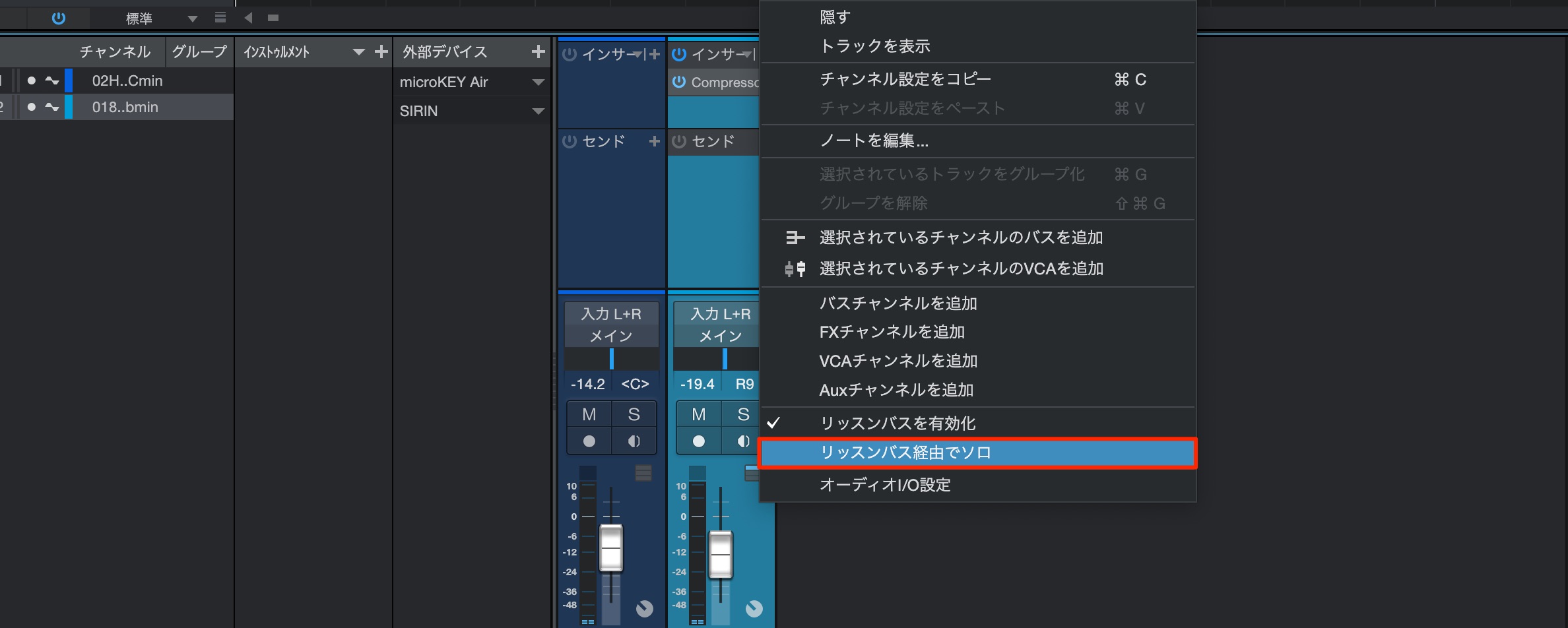Open the SIRIN device dropdown
1568x628 pixels.
tap(539, 111)
